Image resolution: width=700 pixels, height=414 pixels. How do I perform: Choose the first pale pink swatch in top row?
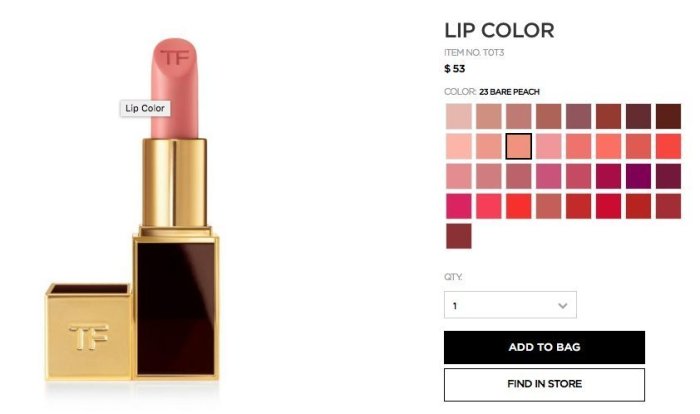tap(458, 116)
